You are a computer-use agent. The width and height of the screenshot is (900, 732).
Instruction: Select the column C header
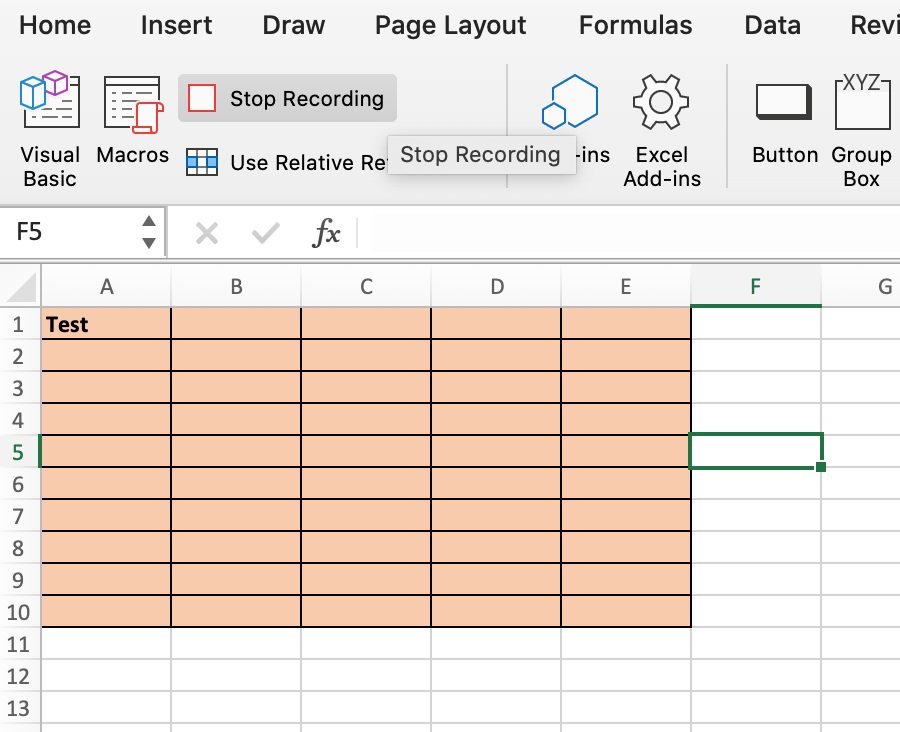pyautogui.click(x=366, y=287)
